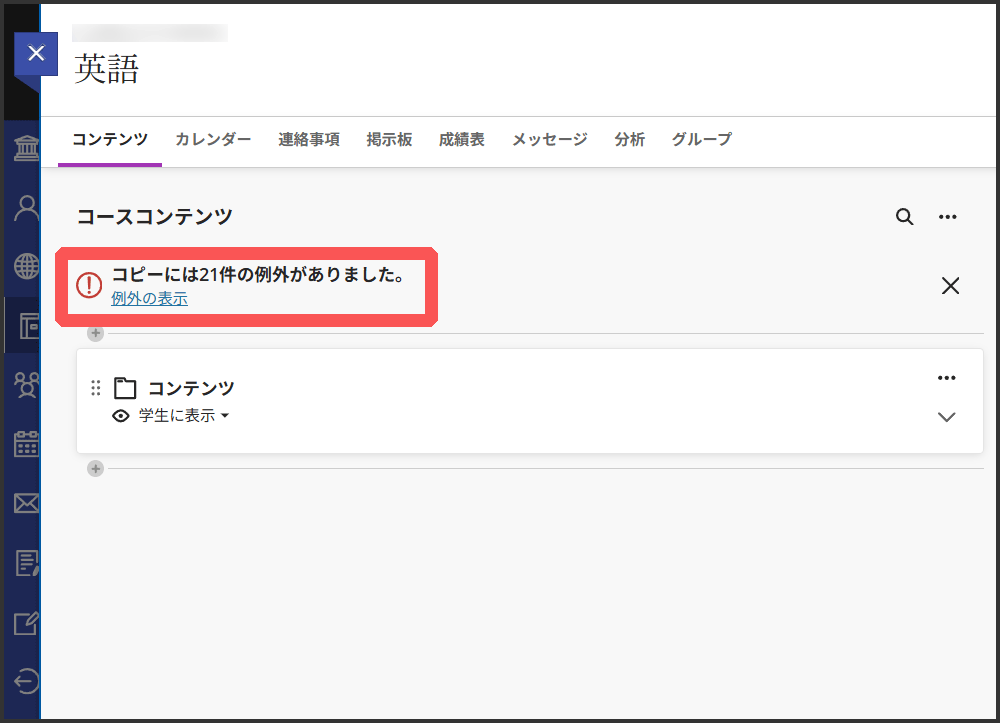1000x723 pixels.
Task: Open the globe Activity Stream sidebar icon
Action: [25, 266]
